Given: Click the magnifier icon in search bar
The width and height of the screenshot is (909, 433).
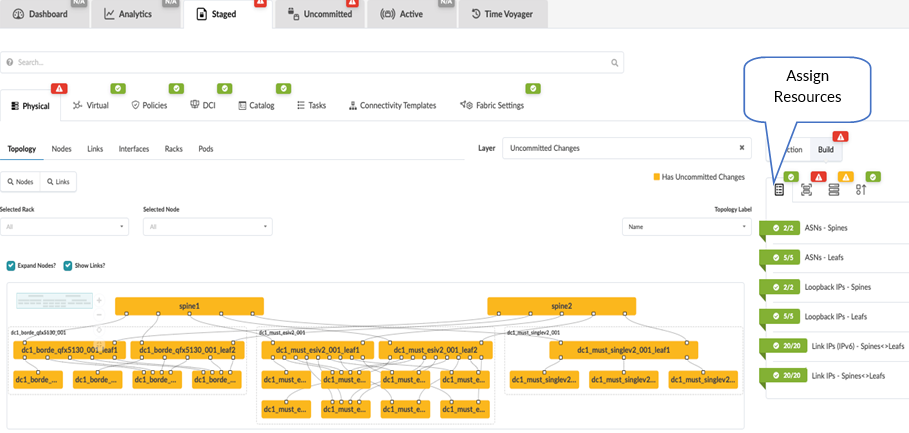Looking at the screenshot, I should click(615, 63).
